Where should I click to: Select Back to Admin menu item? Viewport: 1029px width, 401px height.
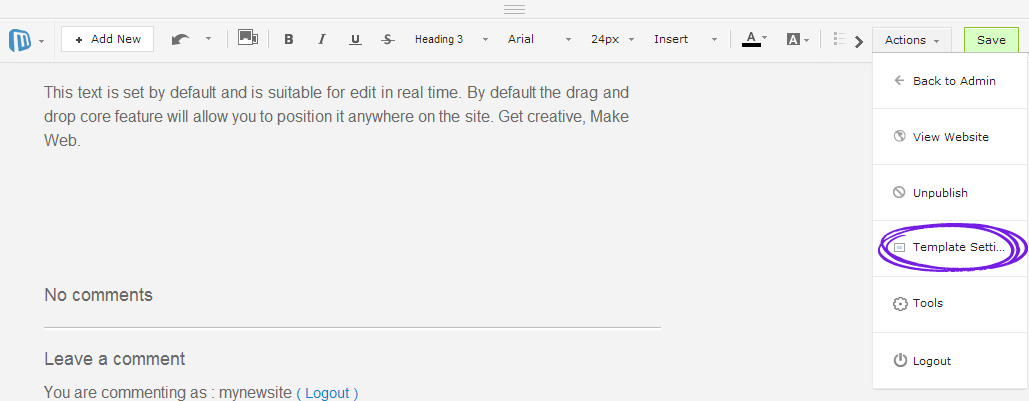(950, 81)
